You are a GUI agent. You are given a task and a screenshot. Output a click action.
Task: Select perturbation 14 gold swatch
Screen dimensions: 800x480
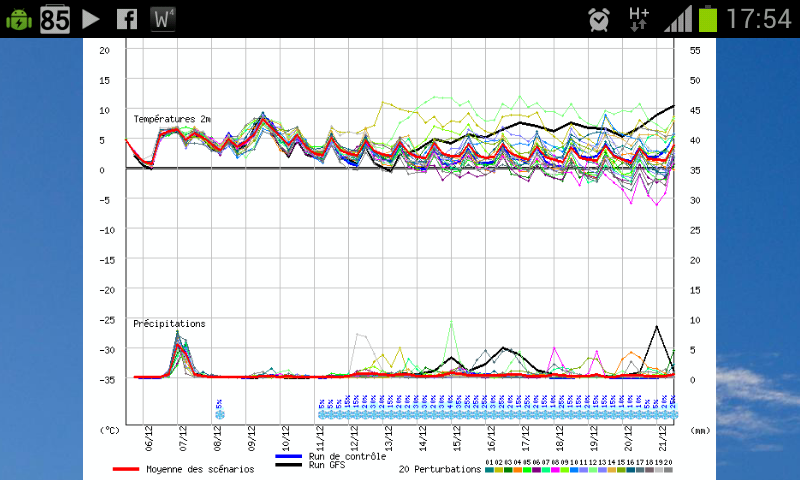[x=612, y=470]
